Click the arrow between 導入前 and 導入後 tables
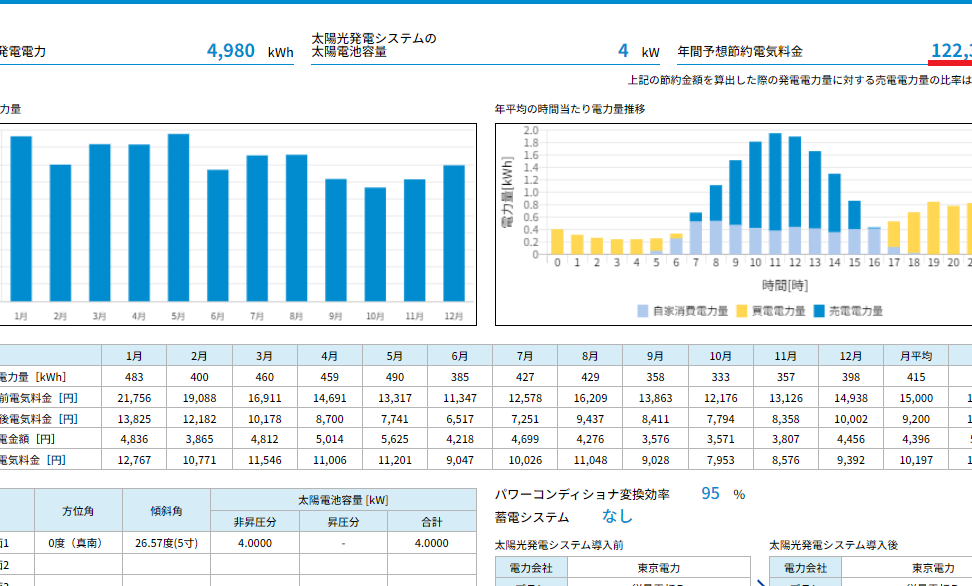The width and height of the screenshot is (972, 586). [761, 582]
